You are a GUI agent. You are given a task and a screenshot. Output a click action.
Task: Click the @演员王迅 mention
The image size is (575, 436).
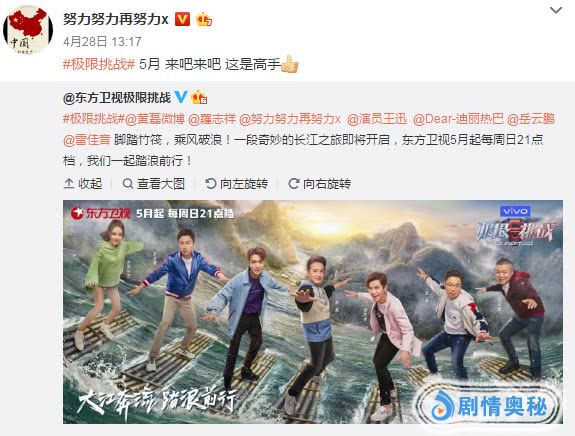click(377, 119)
